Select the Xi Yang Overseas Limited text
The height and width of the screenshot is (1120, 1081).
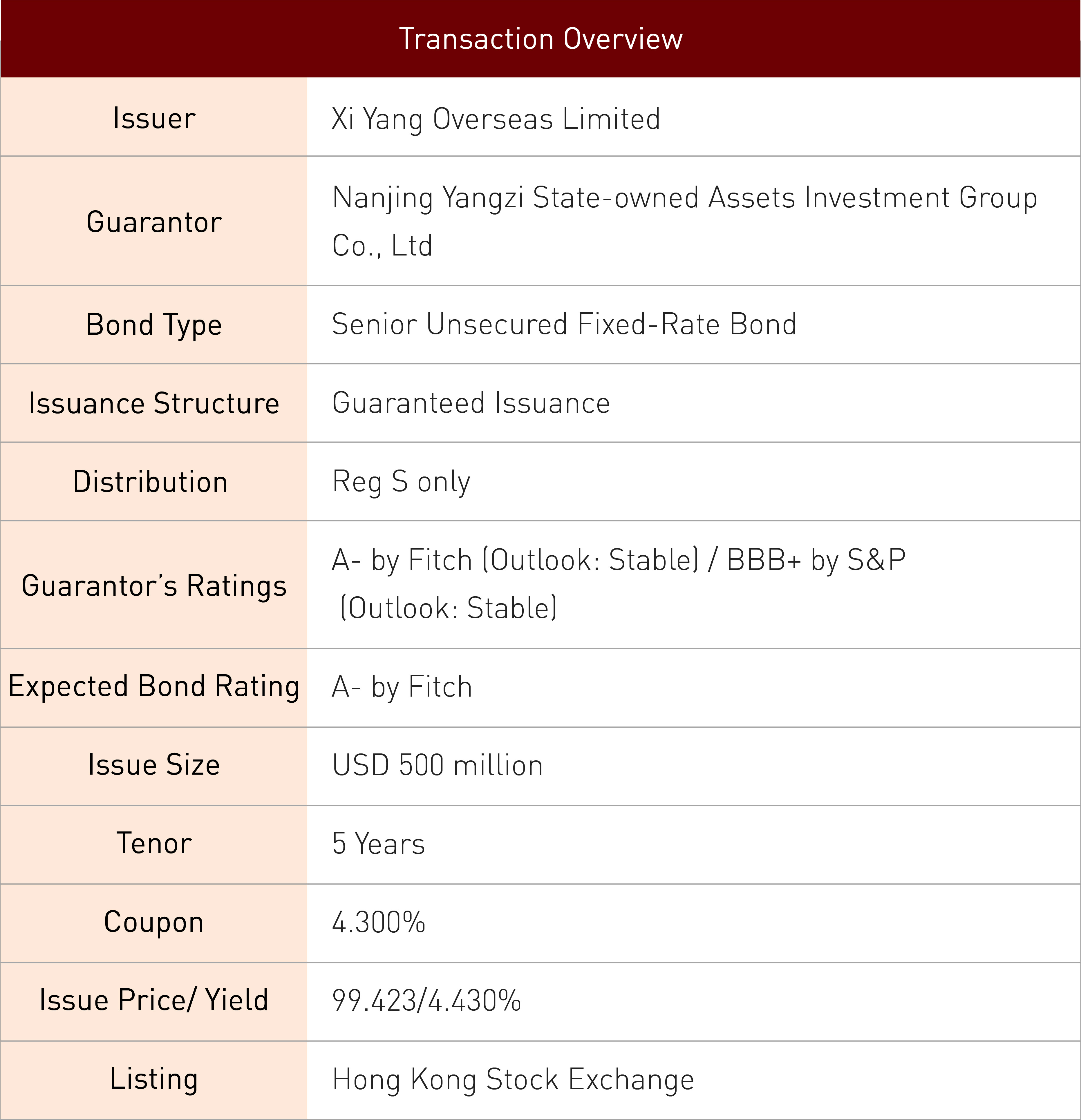tap(496, 119)
